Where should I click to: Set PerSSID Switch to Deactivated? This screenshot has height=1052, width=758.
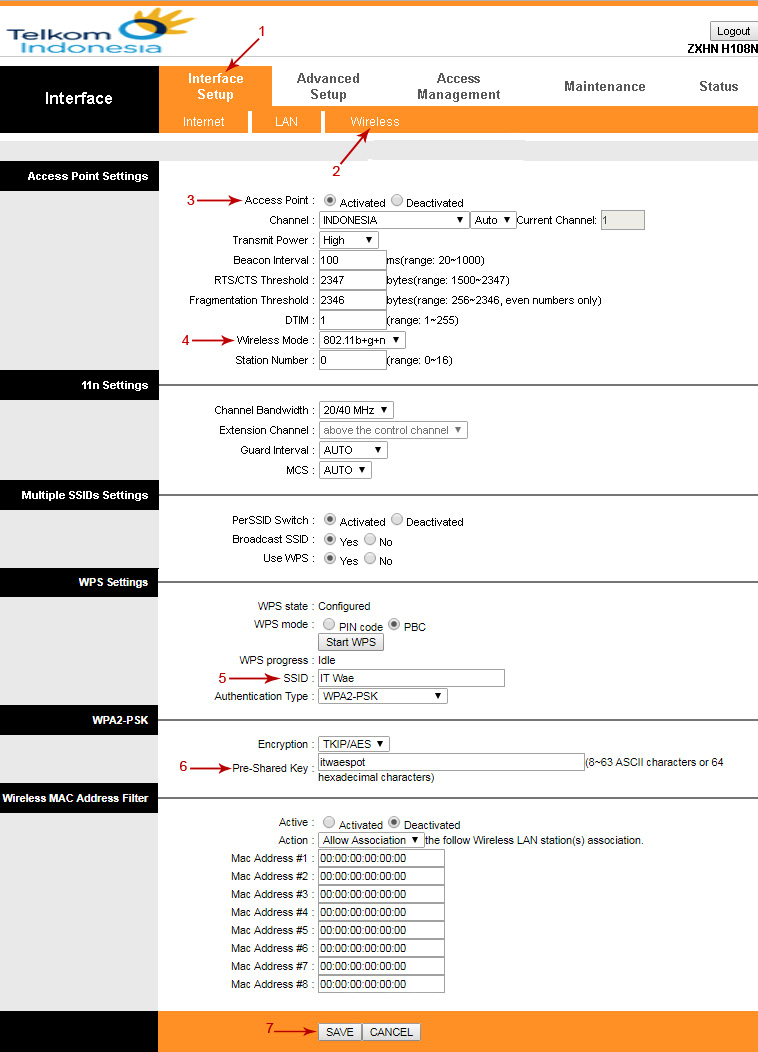coord(397,519)
